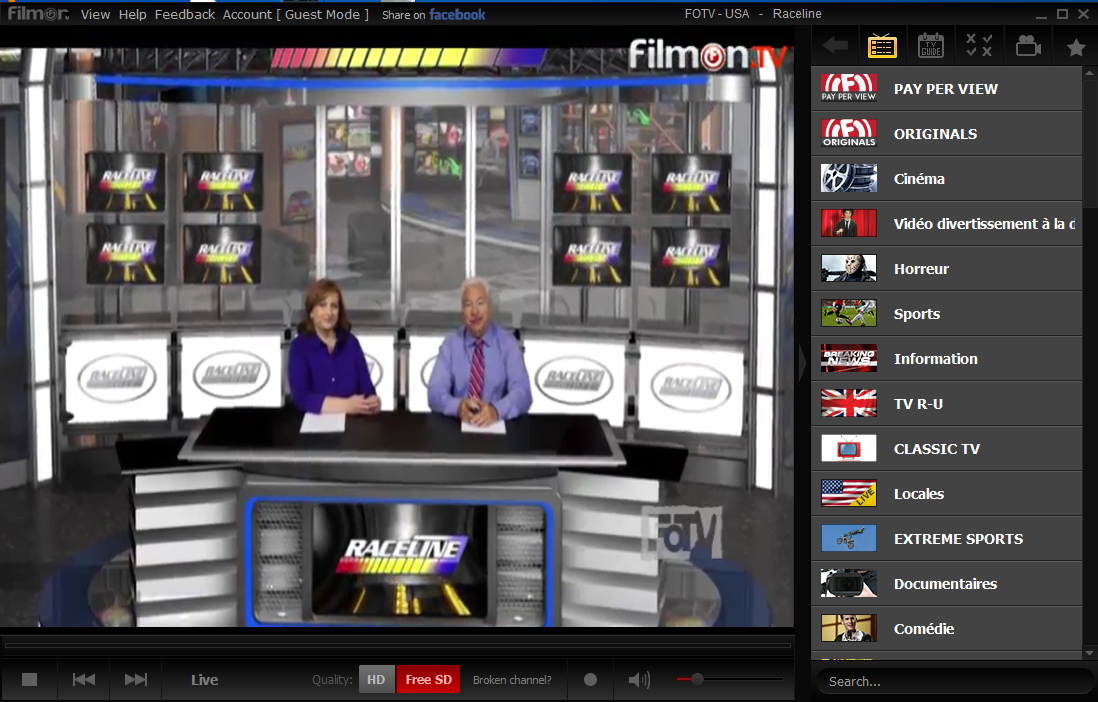Click the checkmarks and crosses icon
Screen dimensions: 1098x702
[979, 46]
